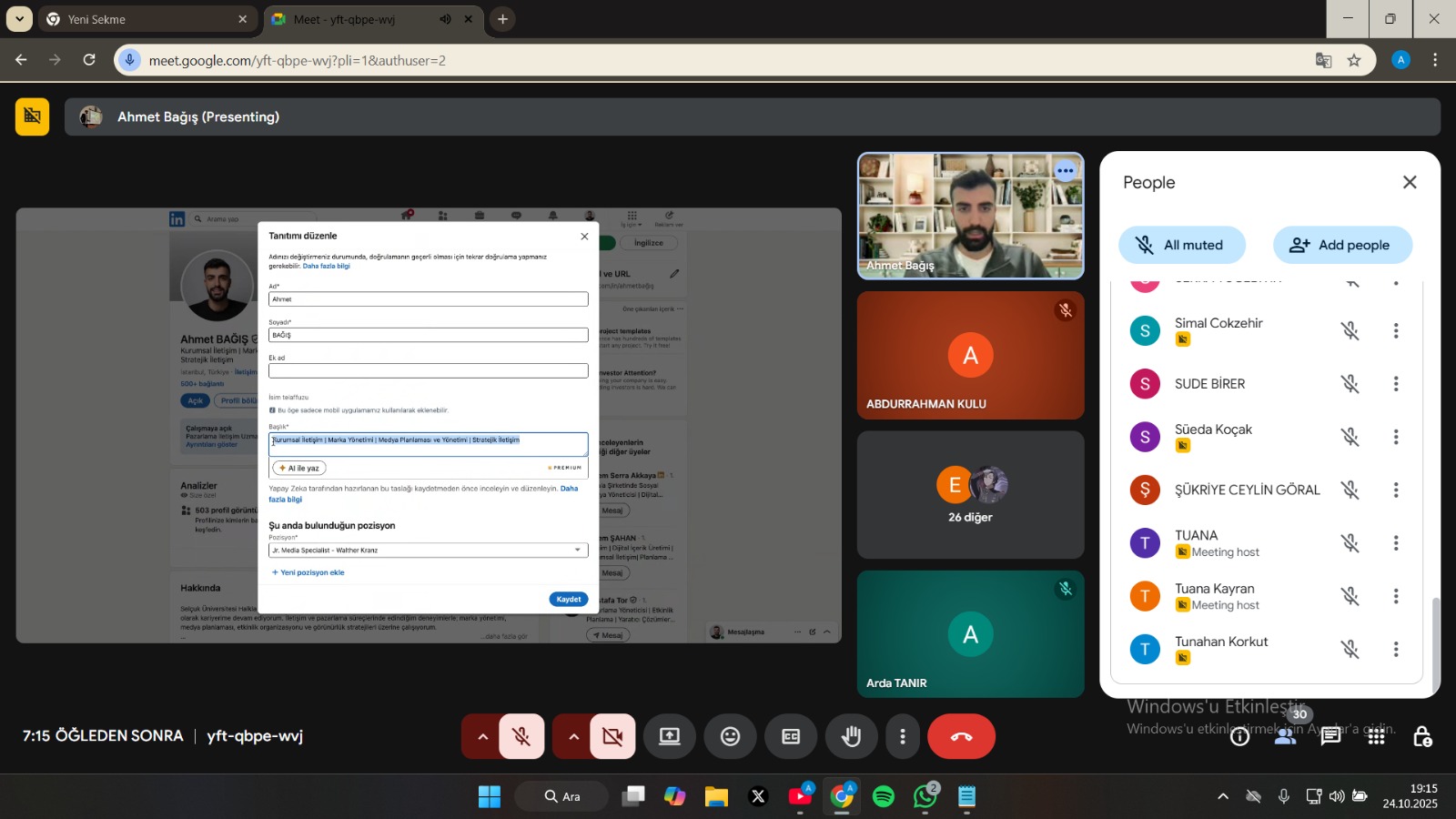1456x819 pixels.
Task: Open chat with everyone icon
Action: [x=1330, y=737]
